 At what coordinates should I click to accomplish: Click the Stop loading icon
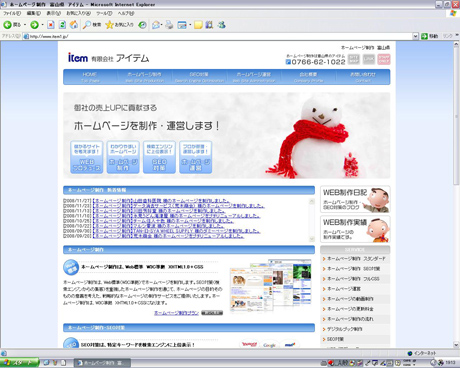(51, 25)
